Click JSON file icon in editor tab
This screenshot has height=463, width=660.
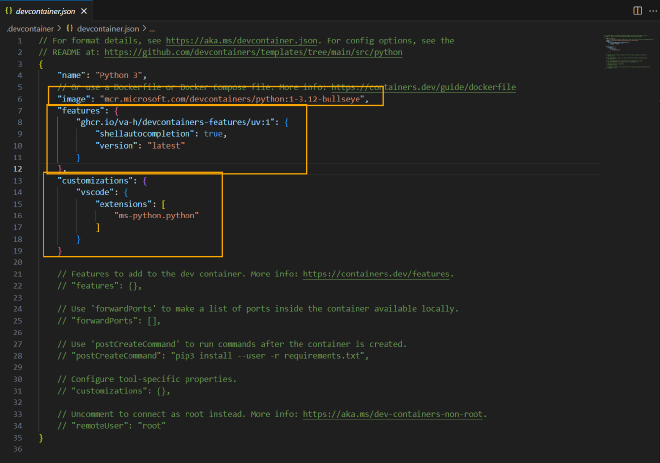[8, 11]
